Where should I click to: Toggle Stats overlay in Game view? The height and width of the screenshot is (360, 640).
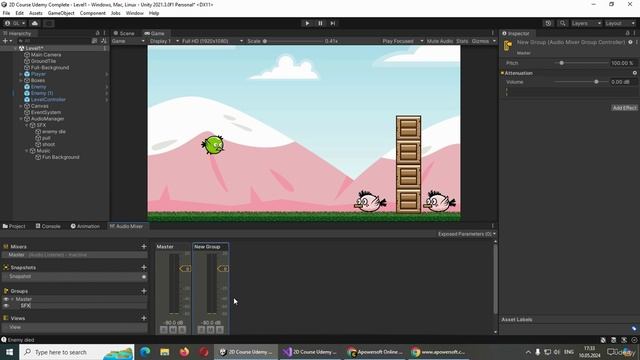click(462, 41)
